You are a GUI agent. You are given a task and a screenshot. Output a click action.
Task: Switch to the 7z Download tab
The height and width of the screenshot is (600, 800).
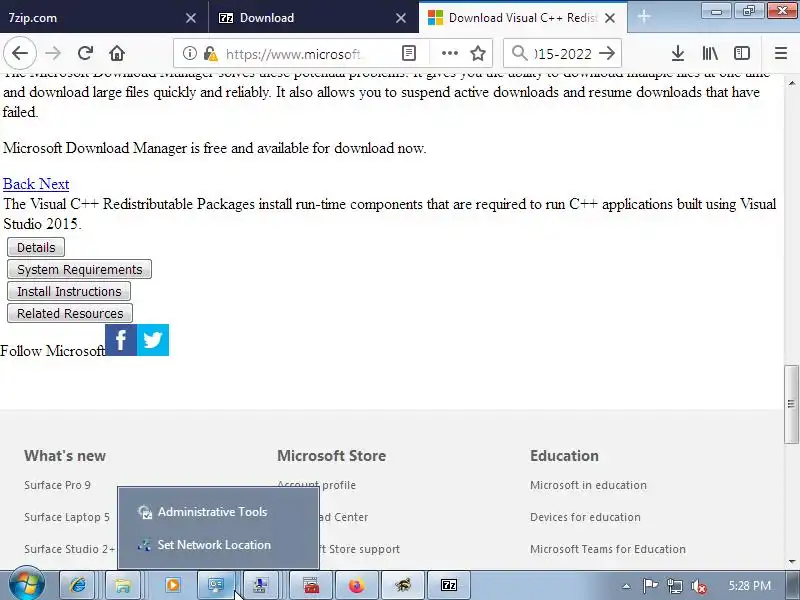(x=313, y=18)
